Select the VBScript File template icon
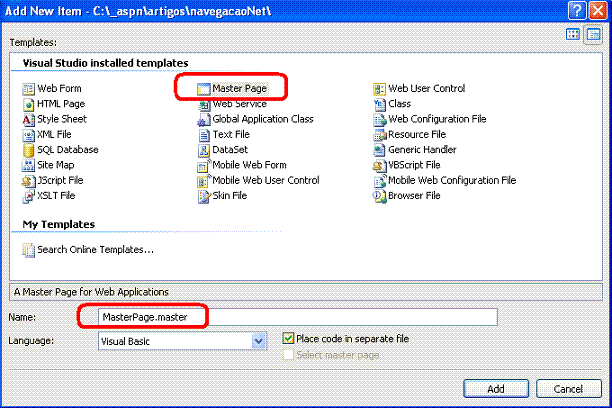 click(379, 165)
